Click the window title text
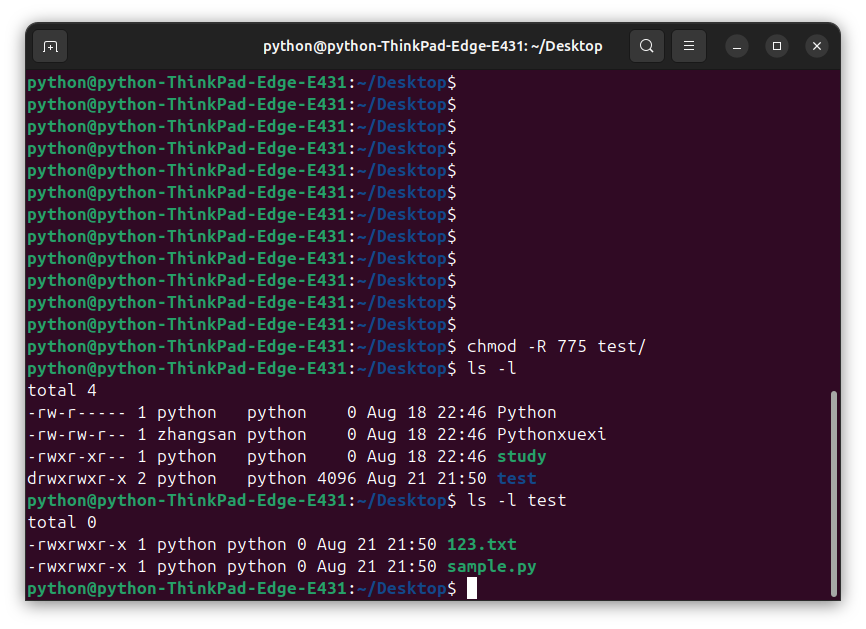866x629 pixels. [432, 46]
